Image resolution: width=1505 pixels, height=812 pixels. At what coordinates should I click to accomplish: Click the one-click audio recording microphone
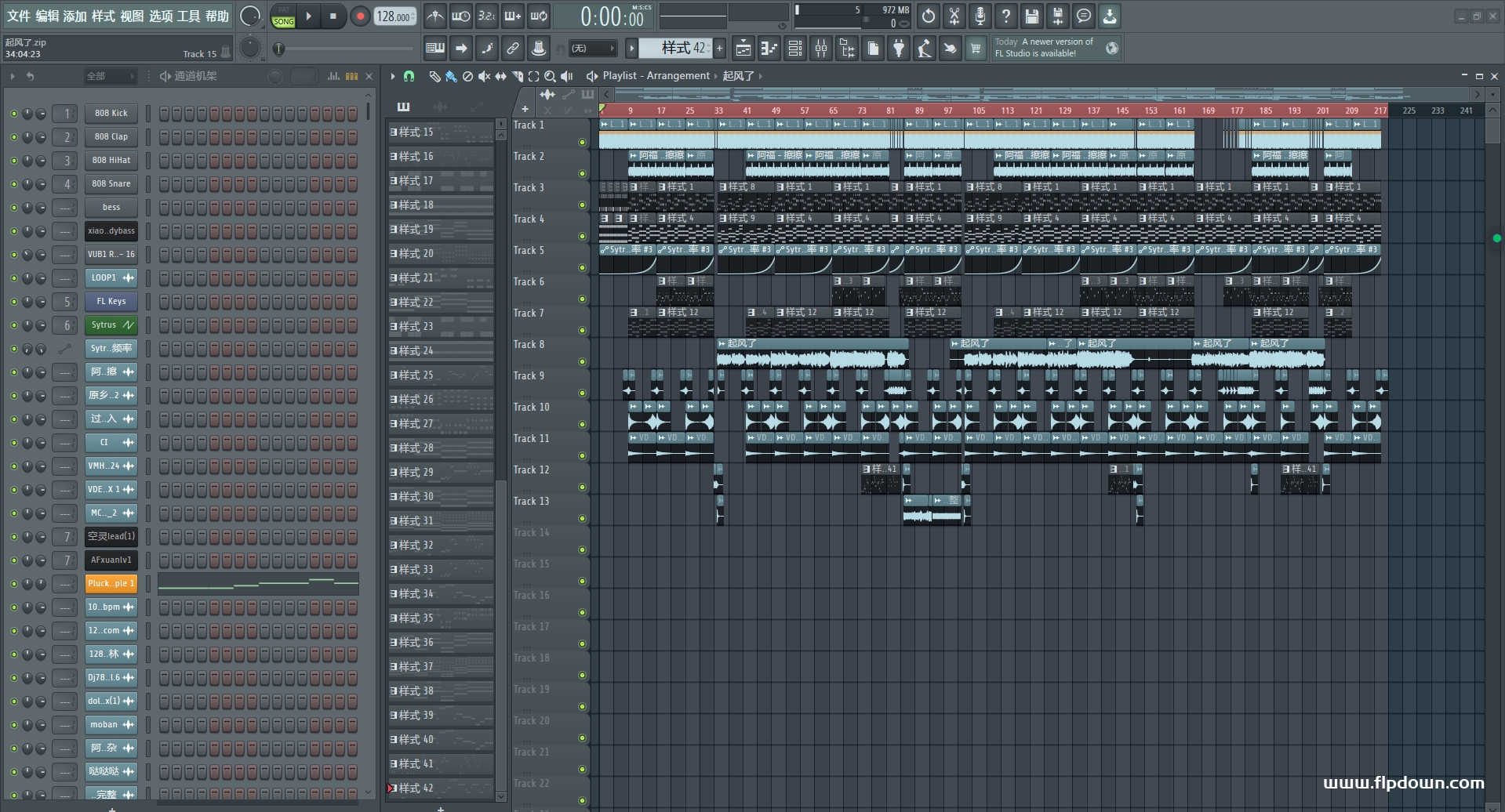[980, 16]
